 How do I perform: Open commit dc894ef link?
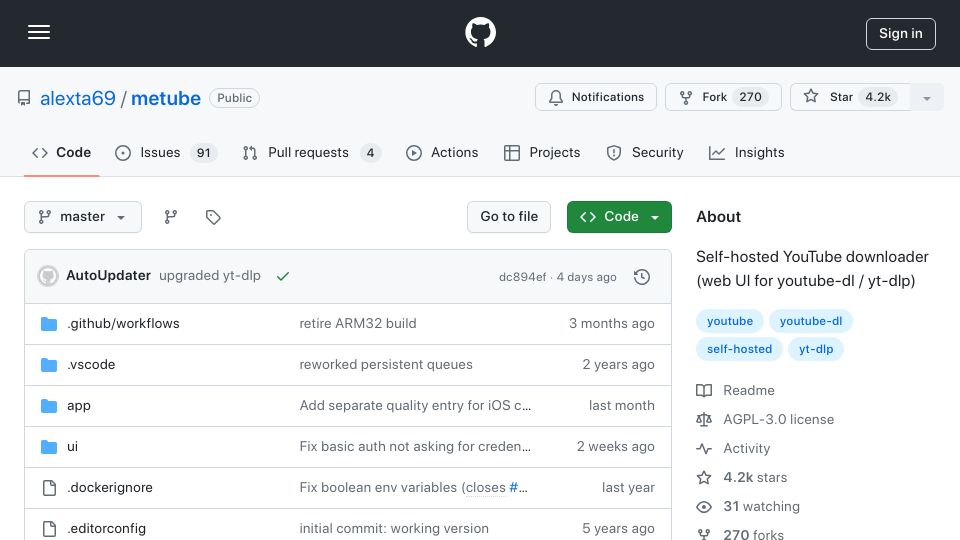[522, 277]
